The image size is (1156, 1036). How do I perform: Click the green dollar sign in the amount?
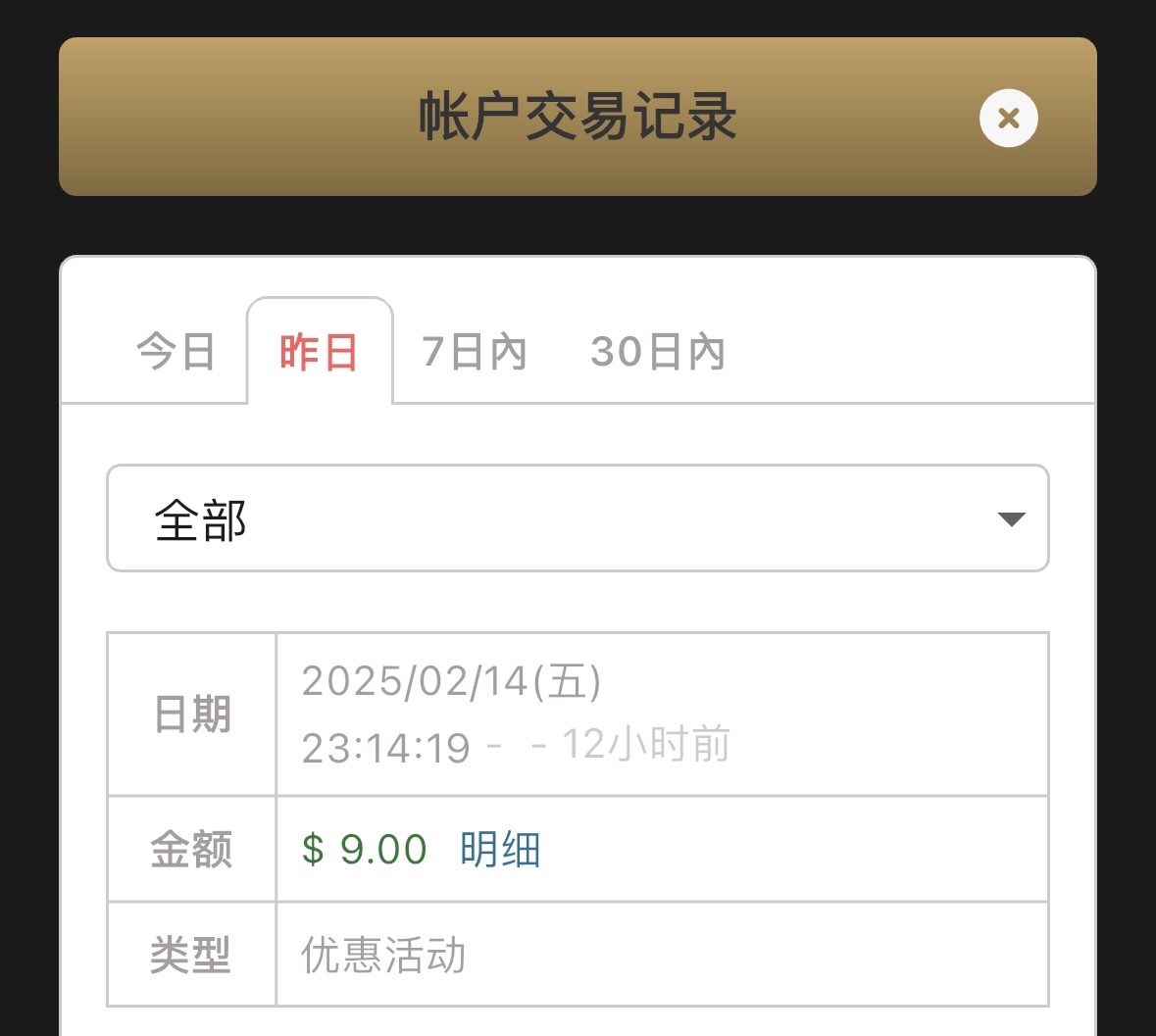(x=313, y=849)
